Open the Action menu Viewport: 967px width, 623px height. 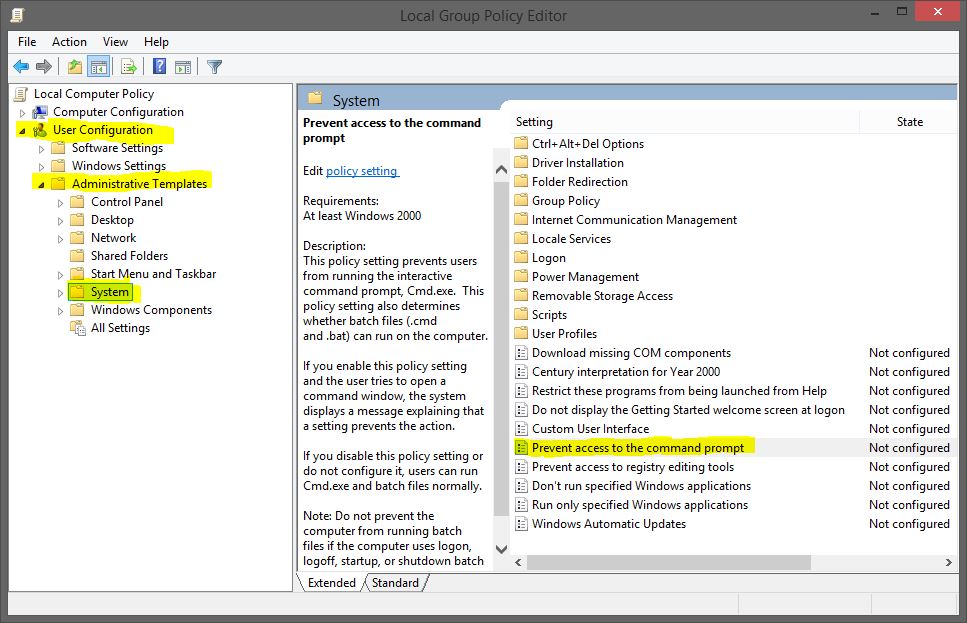point(69,42)
